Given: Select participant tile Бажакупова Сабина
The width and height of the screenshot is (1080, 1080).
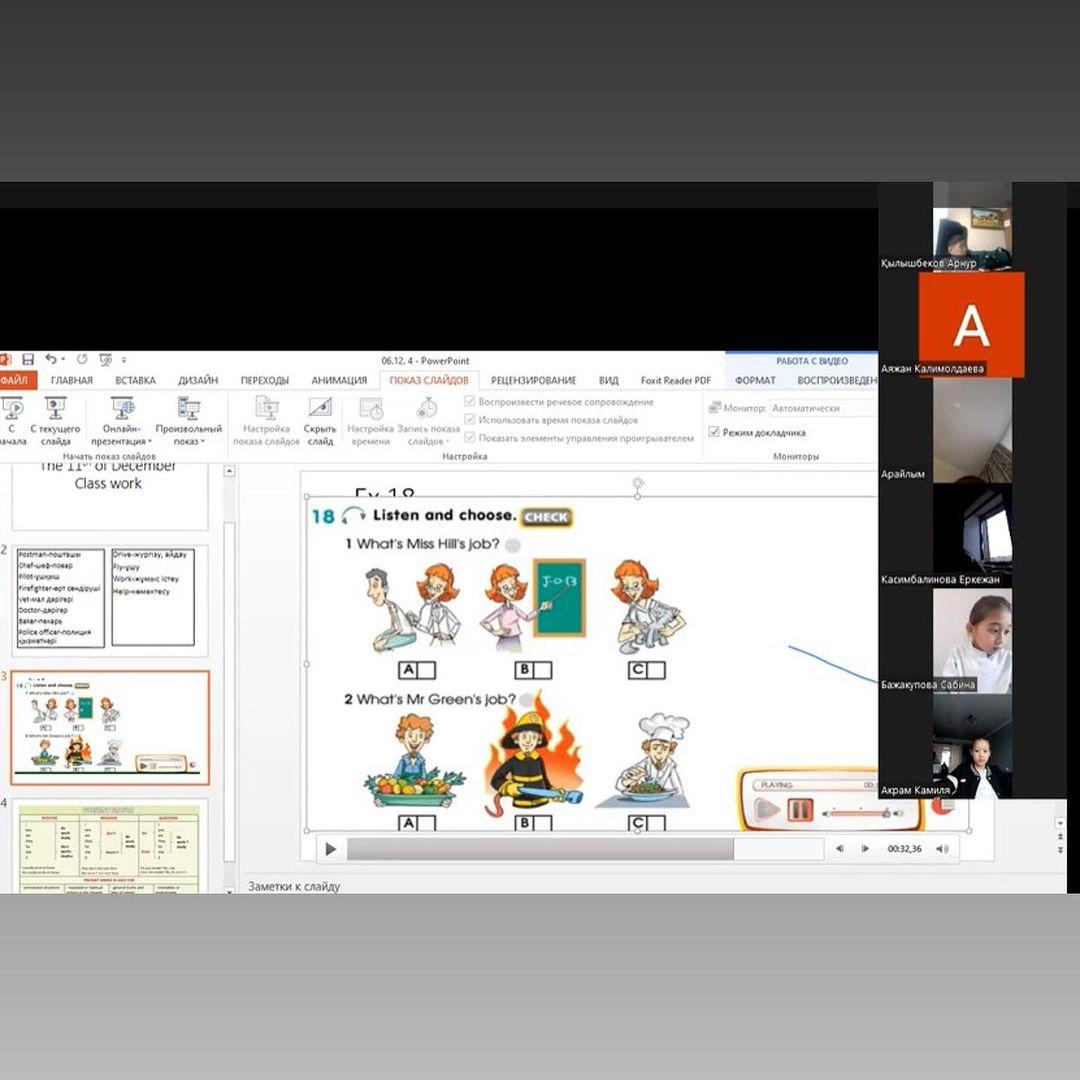Looking at the screenshot, I should click(971, 641).
